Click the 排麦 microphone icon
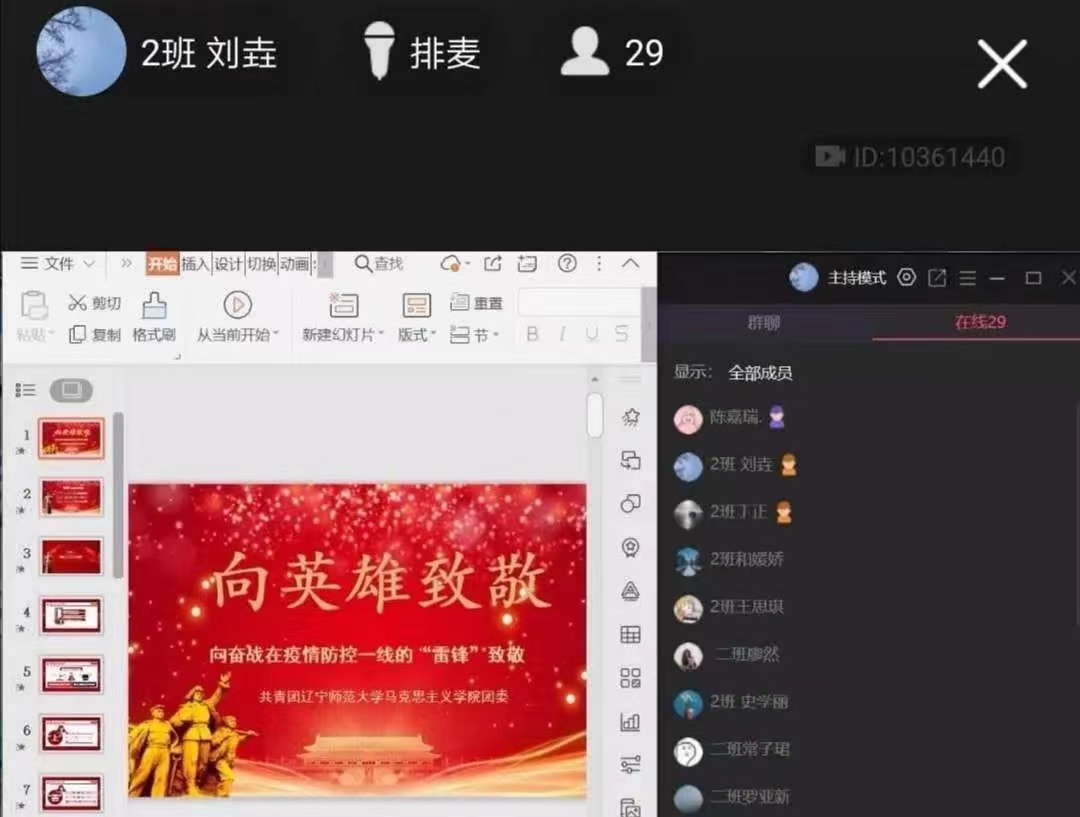 pyautogui.click(x=379, y=52)
